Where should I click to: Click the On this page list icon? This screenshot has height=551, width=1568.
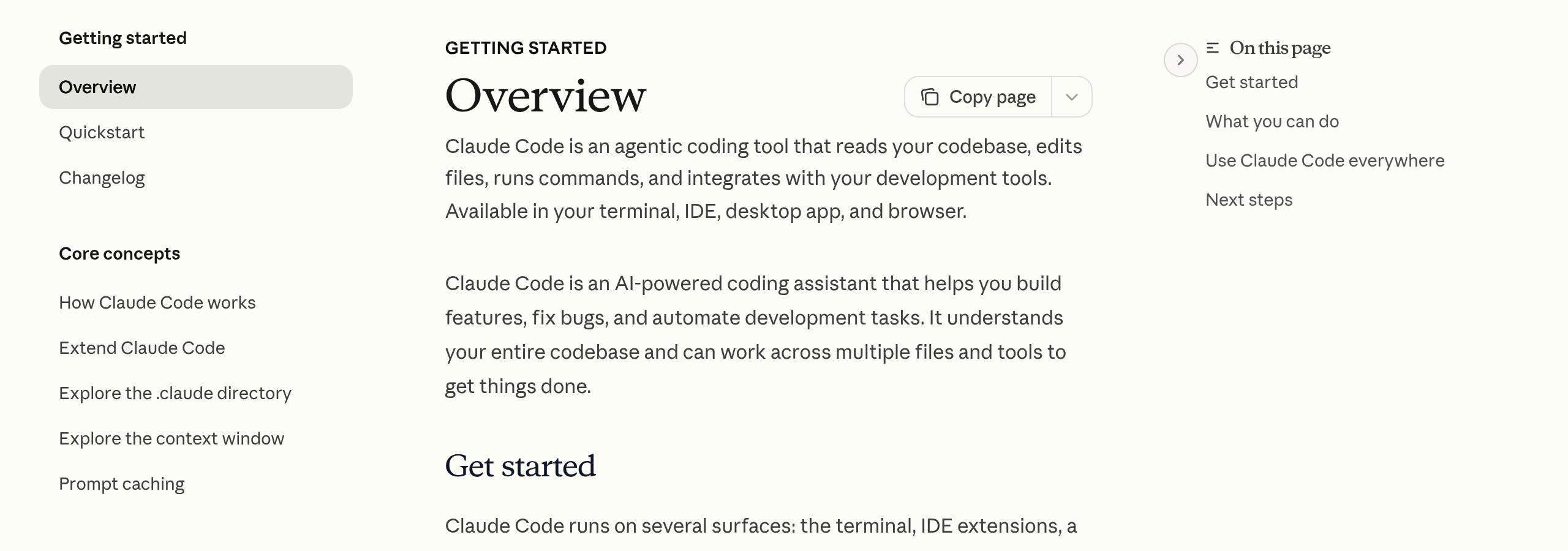coord(1212,48)
